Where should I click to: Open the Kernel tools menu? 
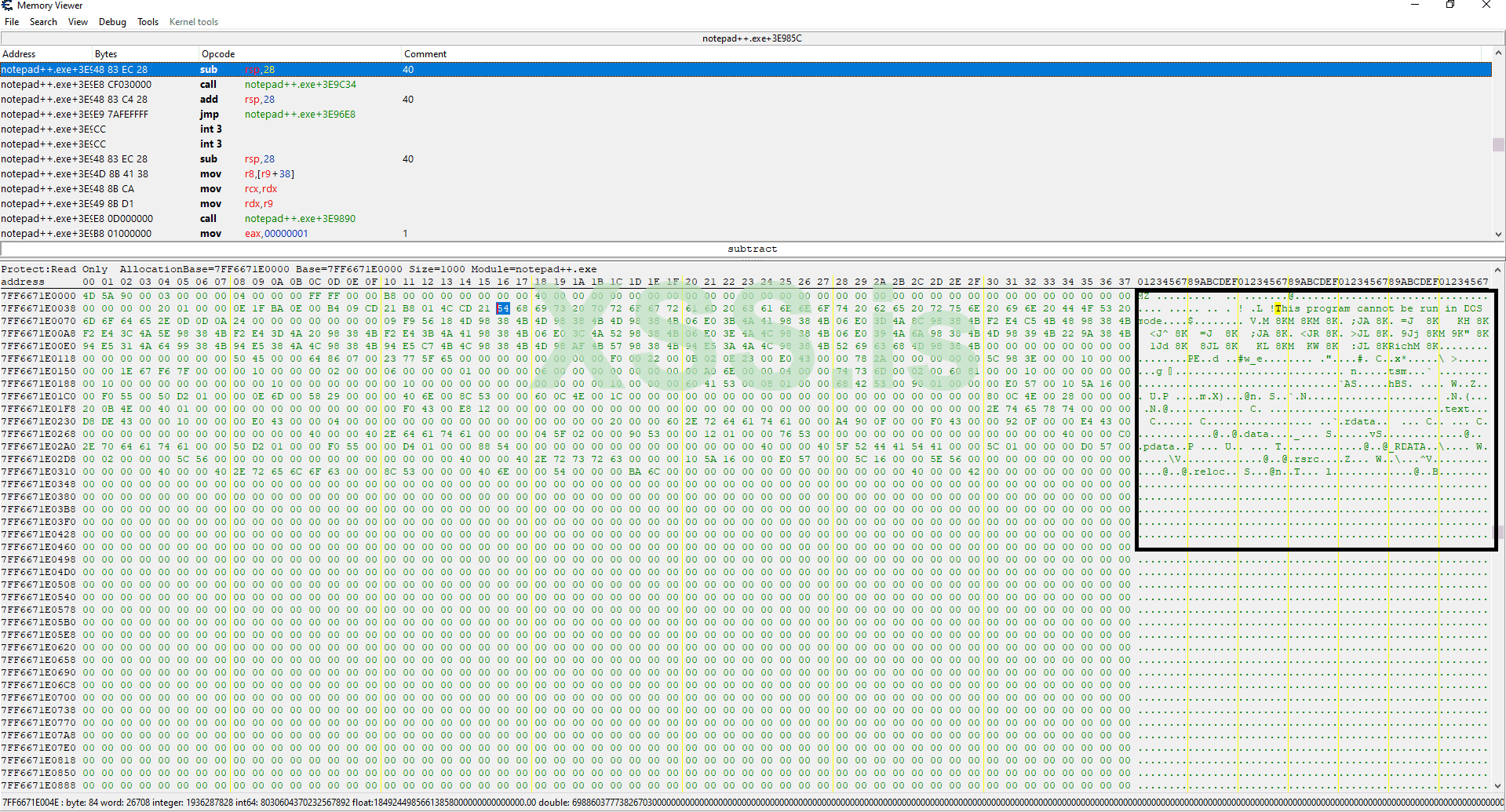click(193, 22)
